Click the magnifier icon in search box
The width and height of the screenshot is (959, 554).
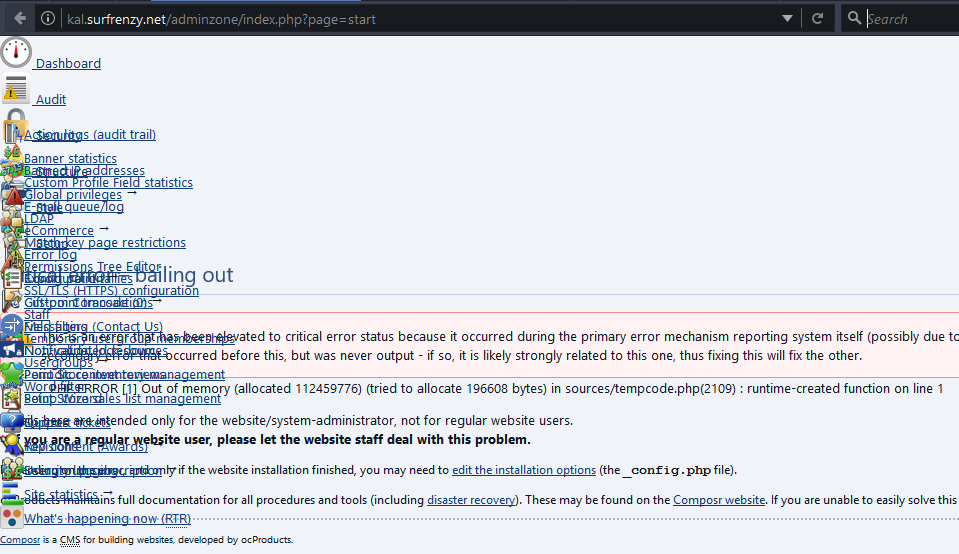pos(853,18)
